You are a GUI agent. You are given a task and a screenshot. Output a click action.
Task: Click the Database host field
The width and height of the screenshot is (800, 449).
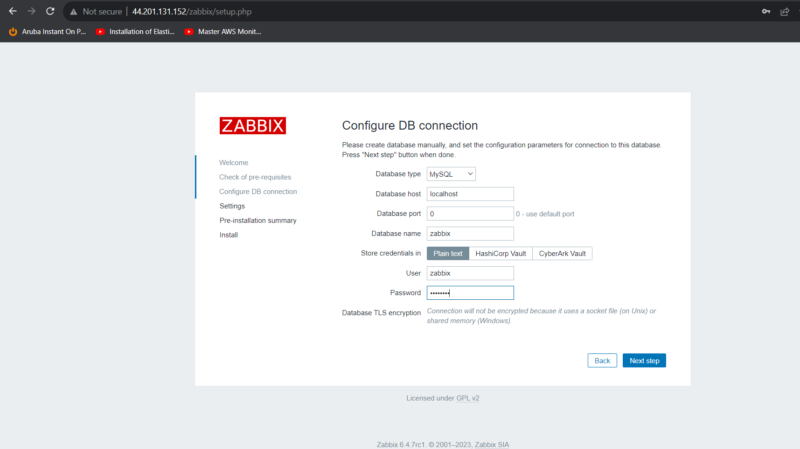469,194
